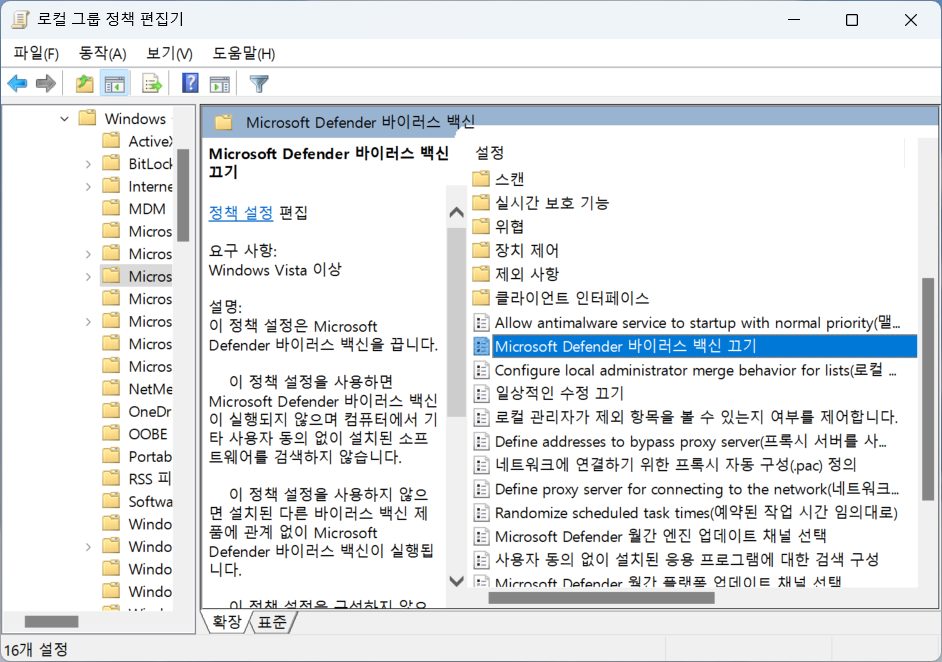
Task: Expand the BitLock tree node
Action: (x=88, y=164)
